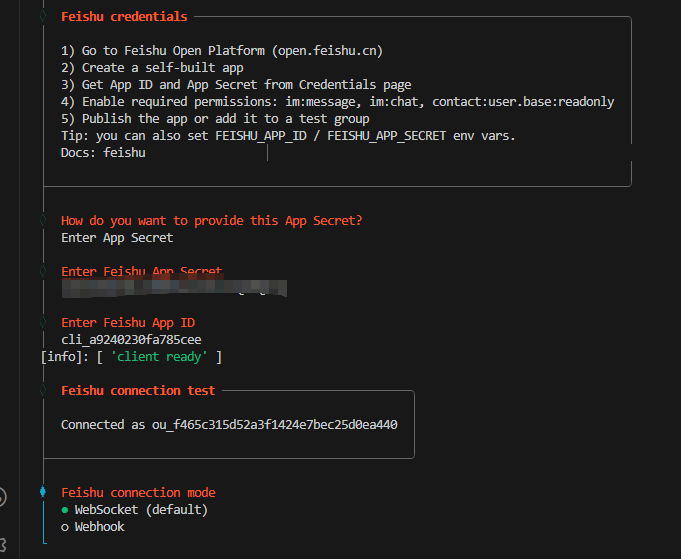Click the blurred App Secret value
This screenshot has height=559, width=681.
pos(174,288)
